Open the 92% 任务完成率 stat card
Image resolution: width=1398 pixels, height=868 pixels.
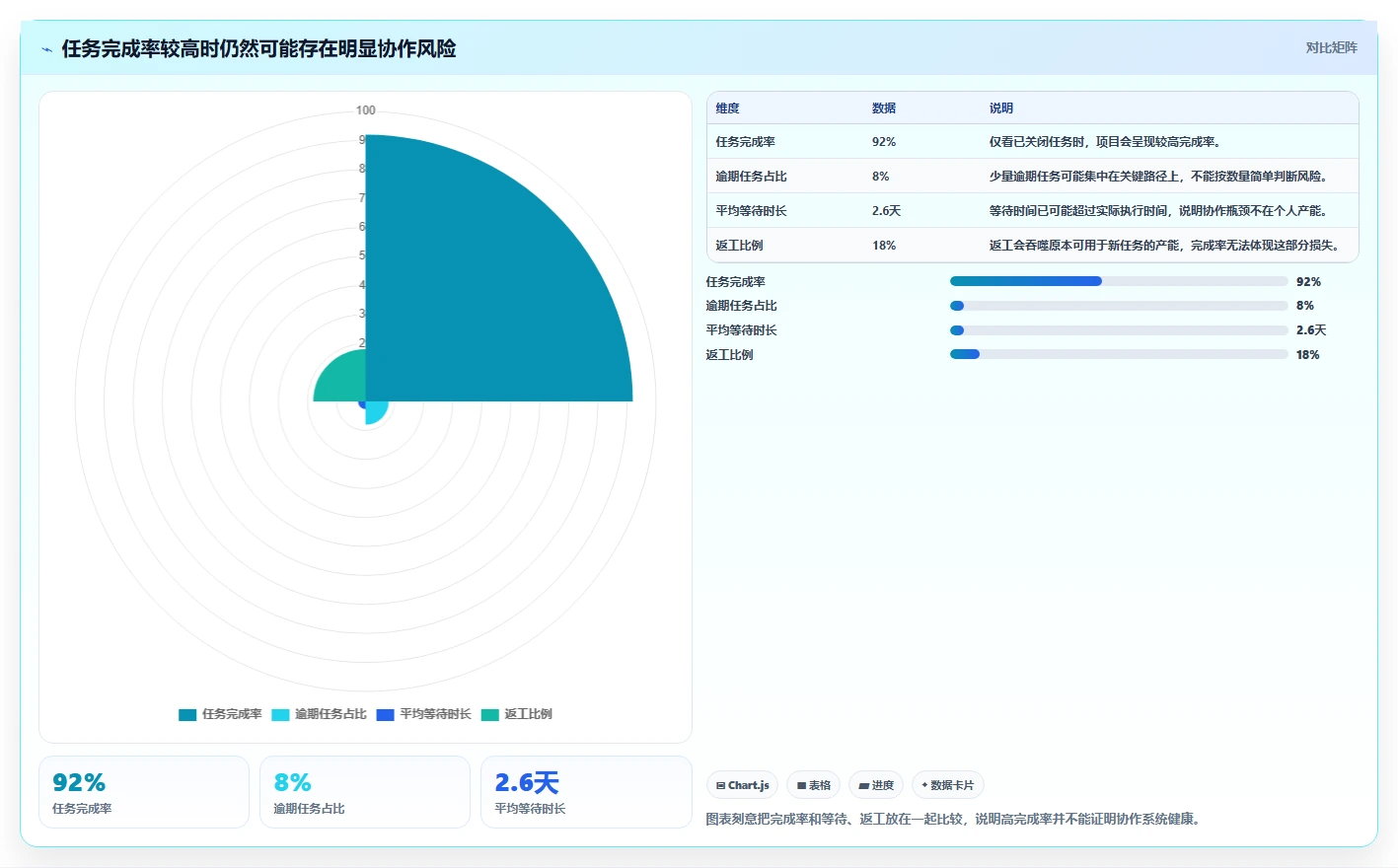(144, 792)
